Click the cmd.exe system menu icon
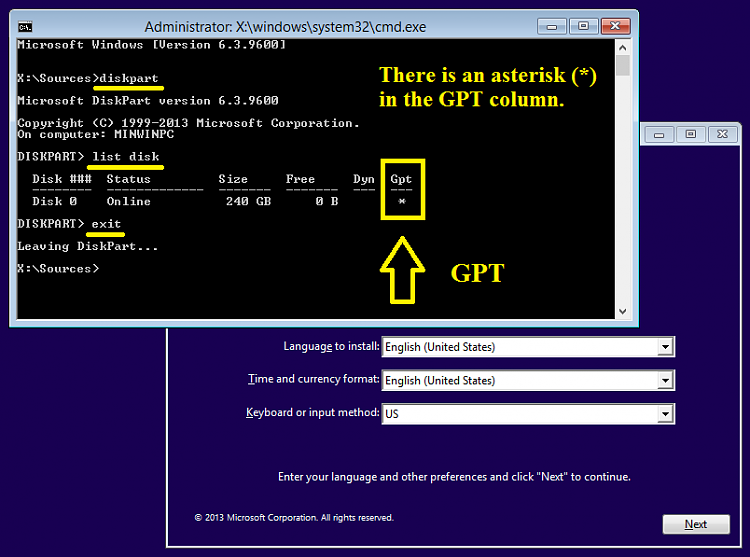750x557 pixels. [x=25, y=27]
